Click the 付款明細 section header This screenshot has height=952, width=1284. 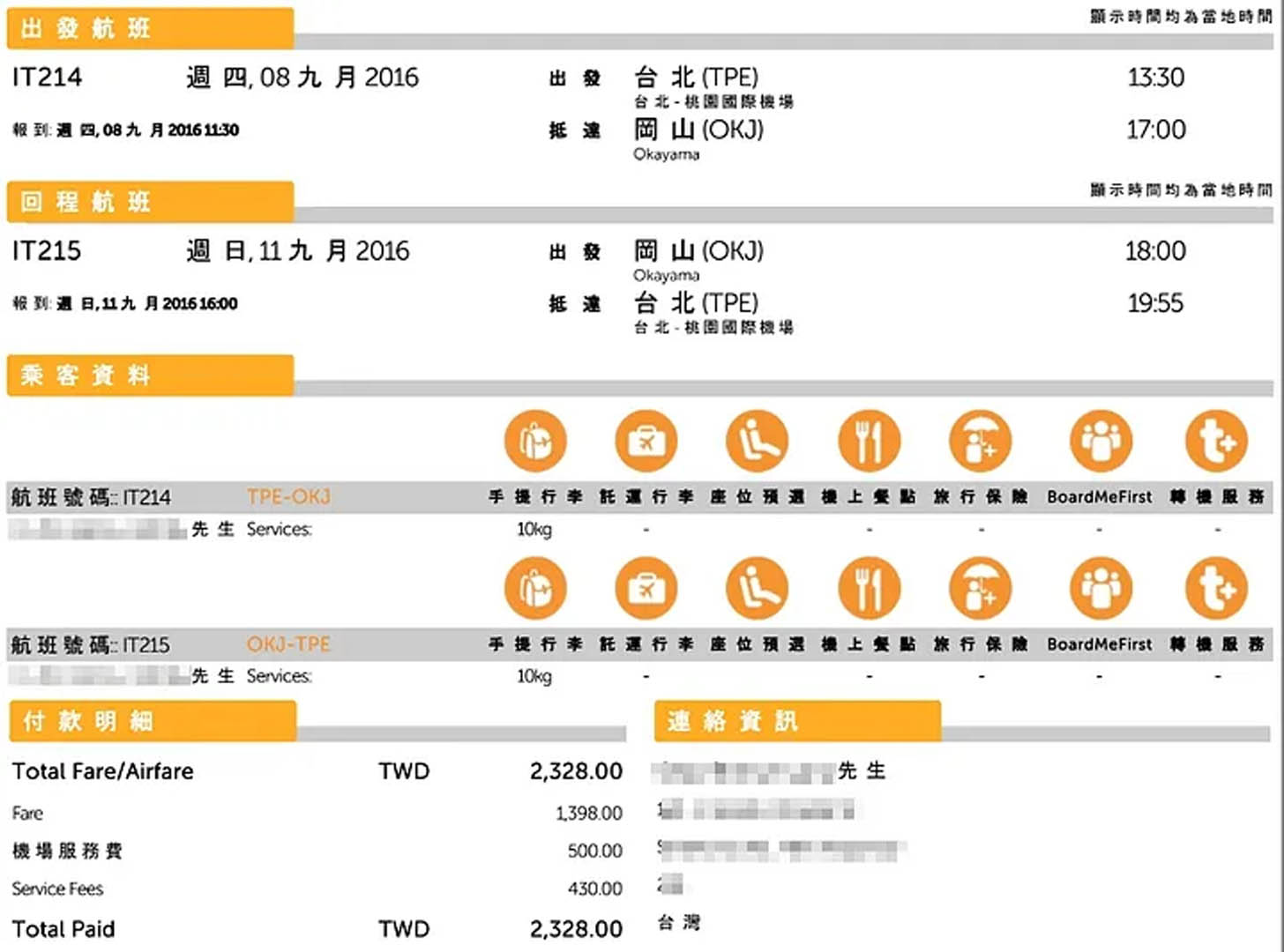[x=153, y=721]
